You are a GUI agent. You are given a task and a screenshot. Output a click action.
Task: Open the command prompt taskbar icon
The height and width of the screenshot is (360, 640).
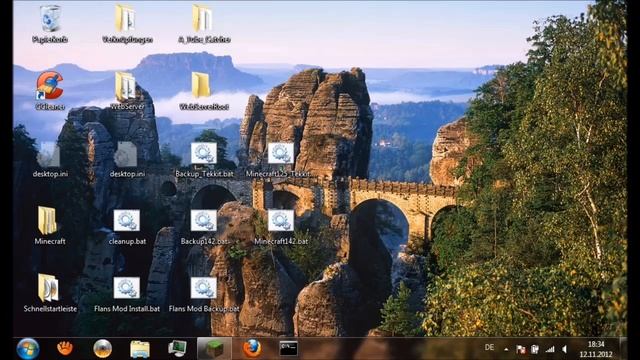coord(289,349)
